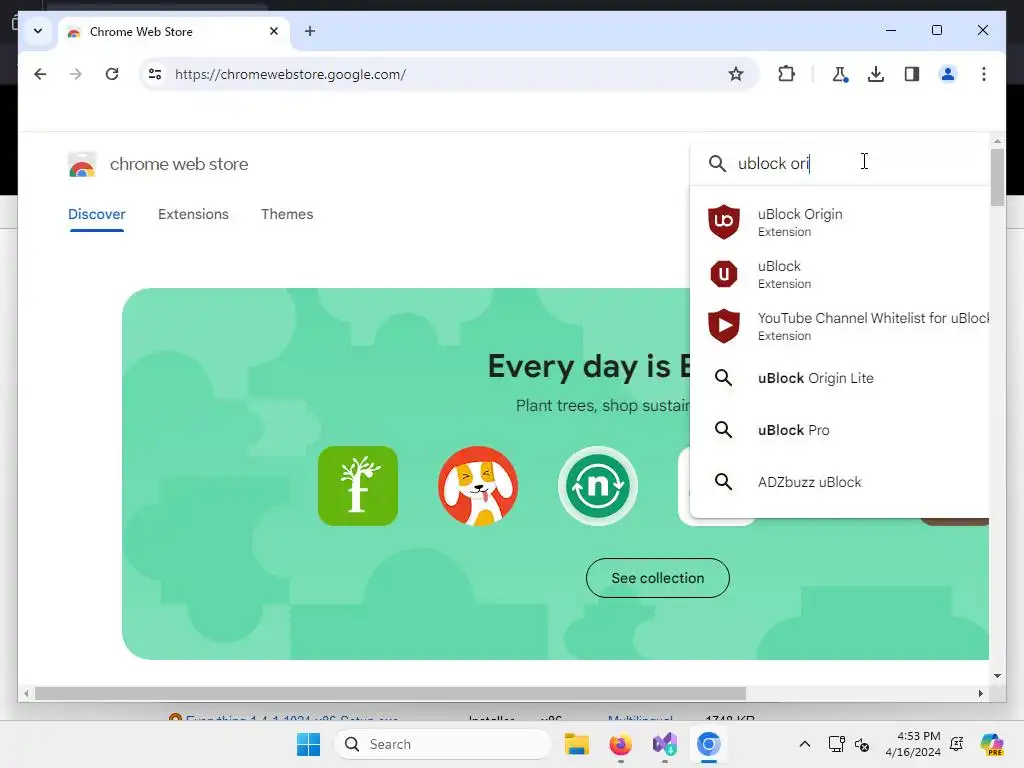Open the dog face extension icon
This screenshot has height=768, width=1024.
pos(478,486)
